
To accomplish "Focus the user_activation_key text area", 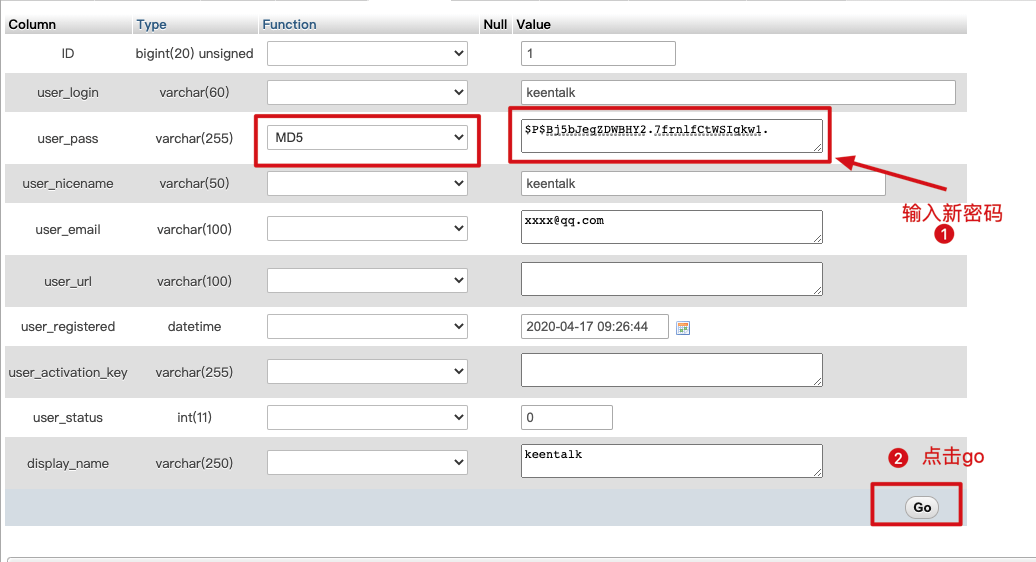I will pos(671,370).
